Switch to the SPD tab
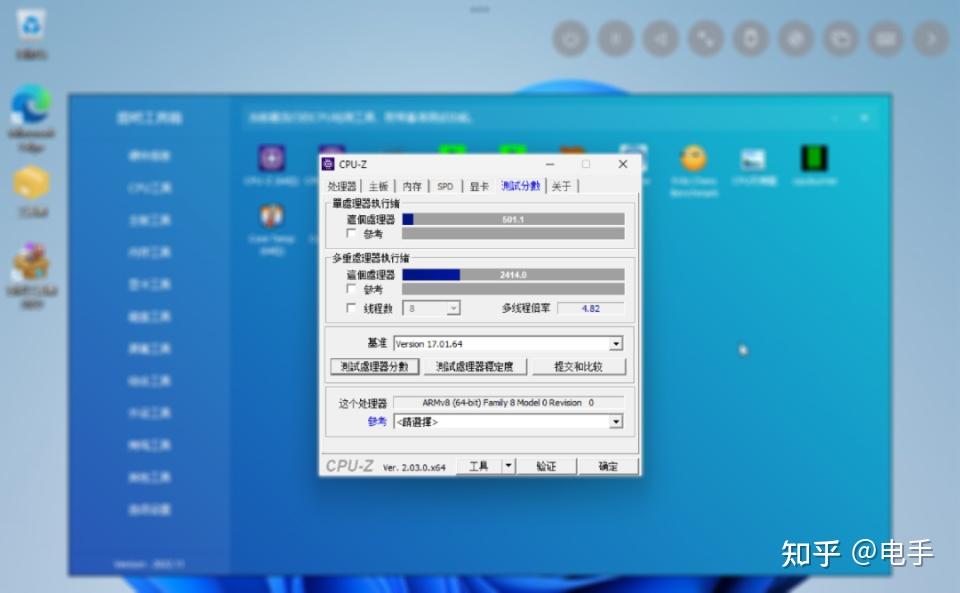The width and height of the screenshot is (960, 593). pos(444,185)
